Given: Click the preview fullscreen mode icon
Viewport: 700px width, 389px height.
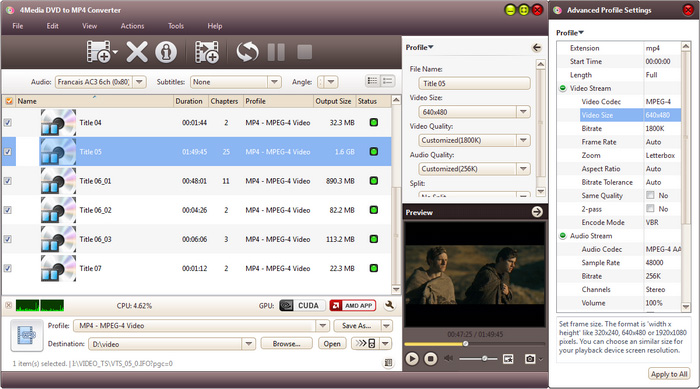Looking at the screenshot, I should tap(508, 359).
